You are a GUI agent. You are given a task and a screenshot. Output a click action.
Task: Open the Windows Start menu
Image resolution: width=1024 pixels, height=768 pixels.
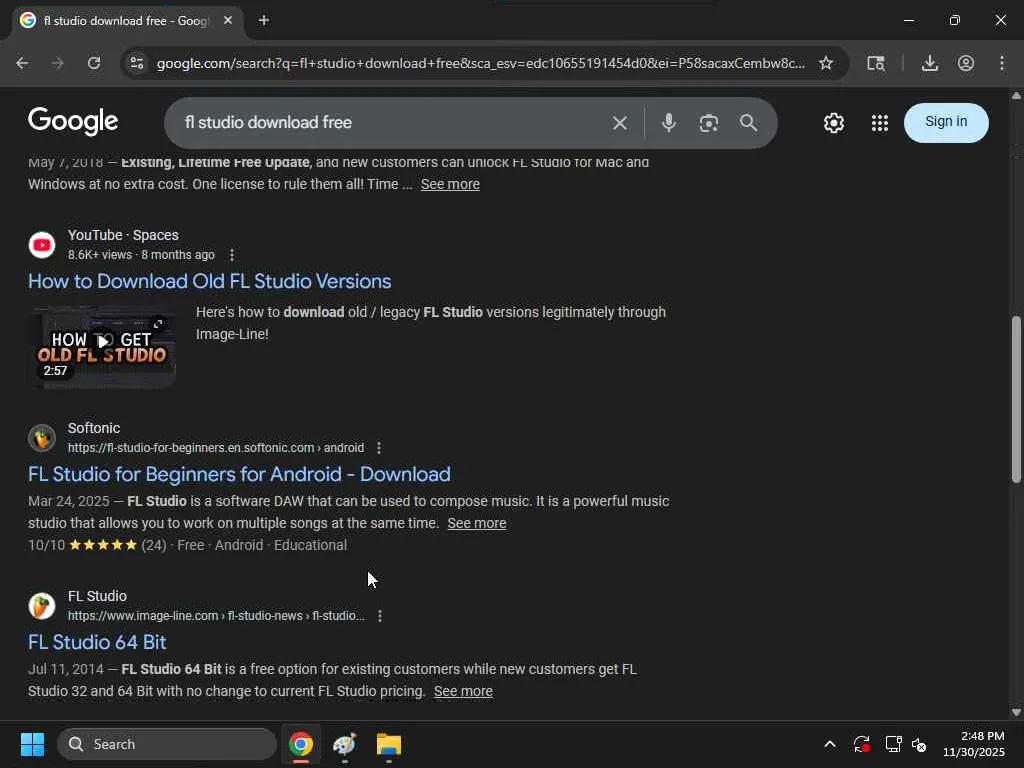(32, 744)
